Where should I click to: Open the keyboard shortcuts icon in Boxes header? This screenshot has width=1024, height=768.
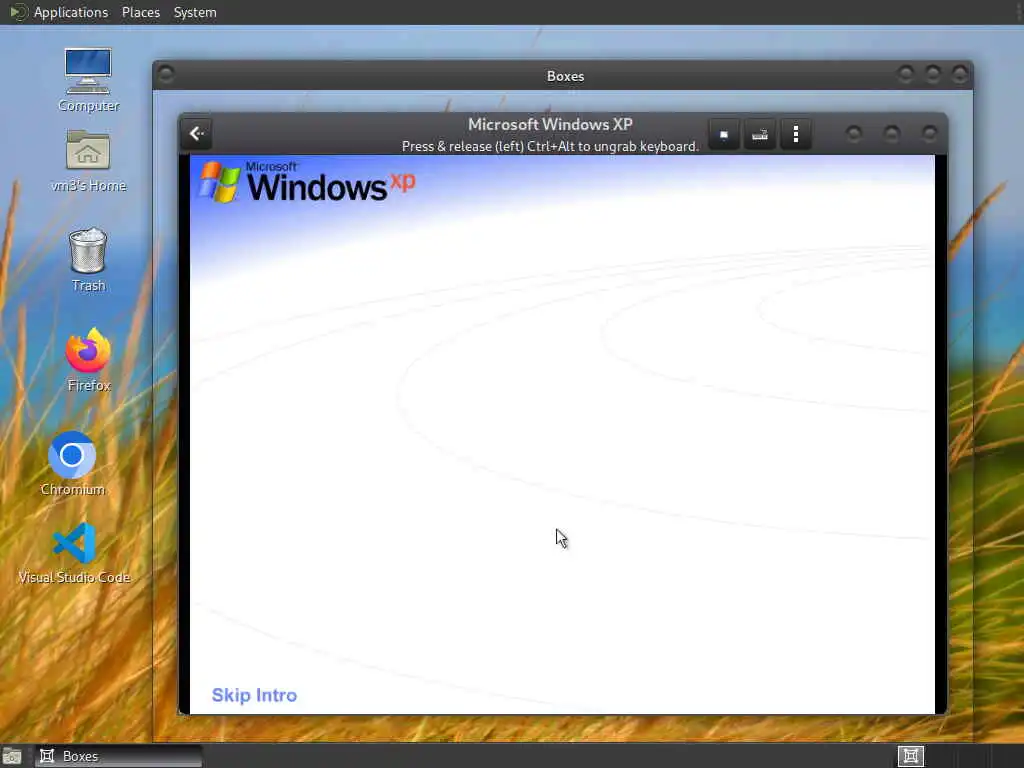tap(760, 135)
